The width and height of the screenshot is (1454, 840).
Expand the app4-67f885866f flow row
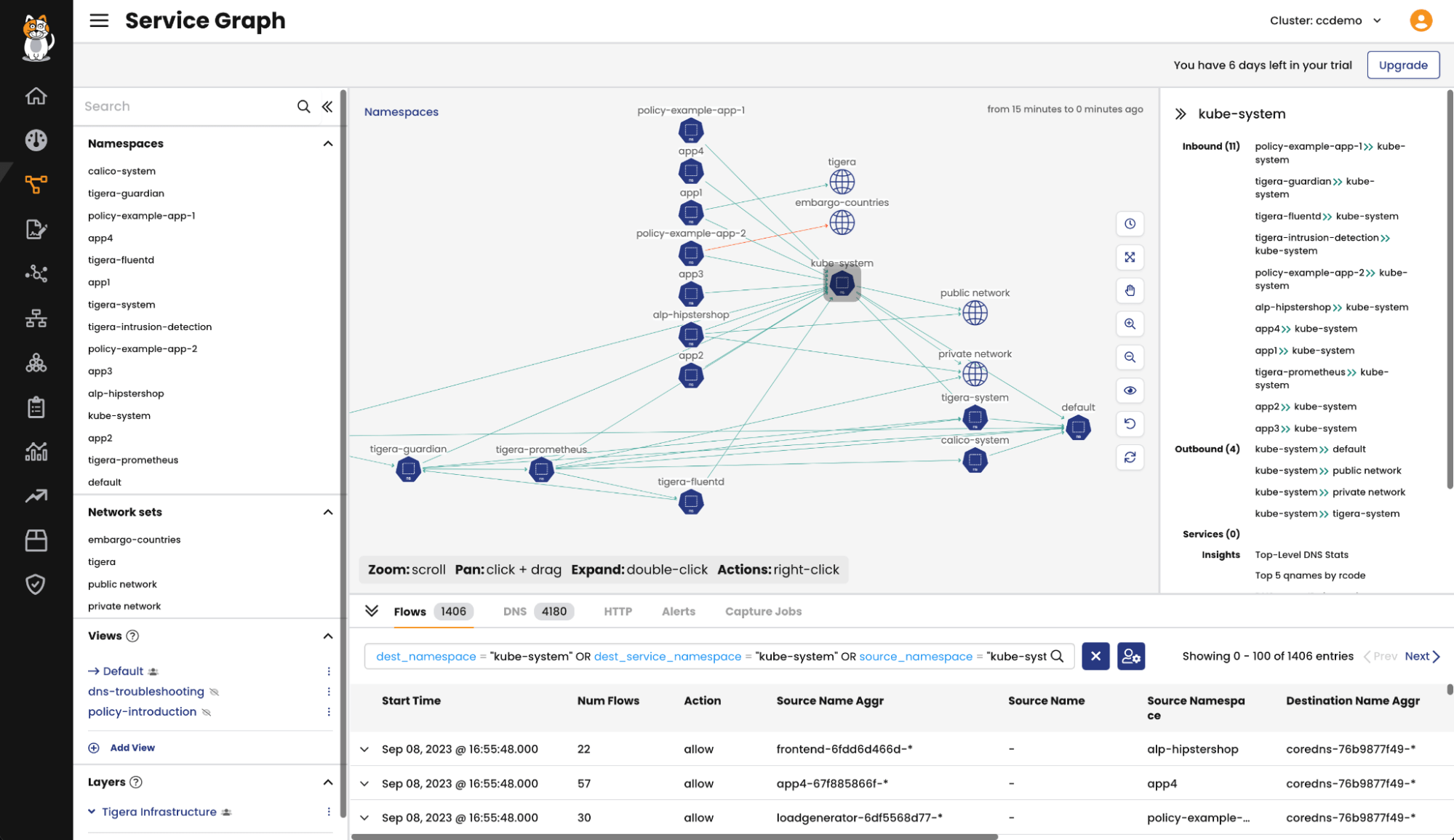pos(364,783)
